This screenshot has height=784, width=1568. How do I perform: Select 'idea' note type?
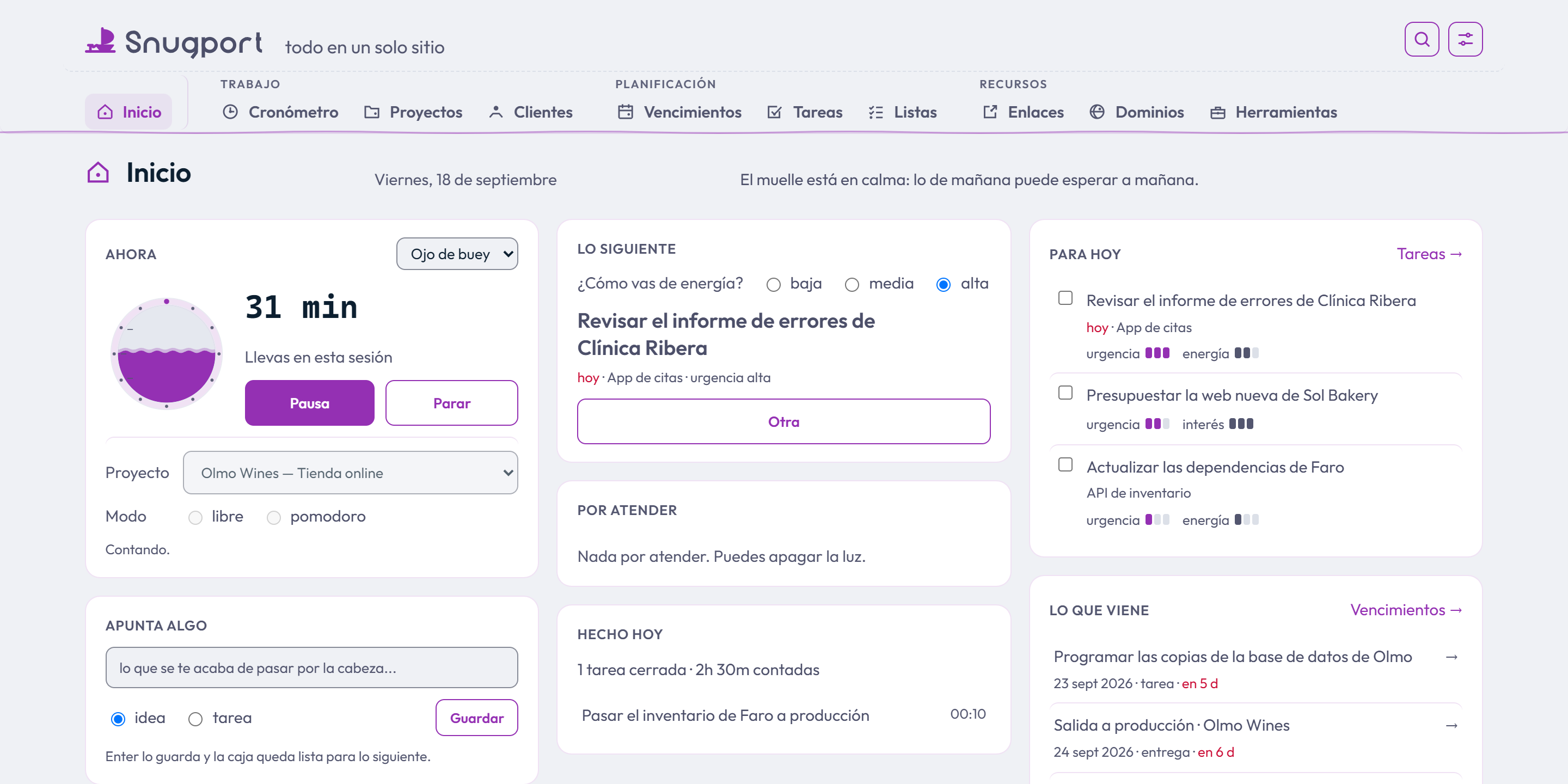click(118, 719)
